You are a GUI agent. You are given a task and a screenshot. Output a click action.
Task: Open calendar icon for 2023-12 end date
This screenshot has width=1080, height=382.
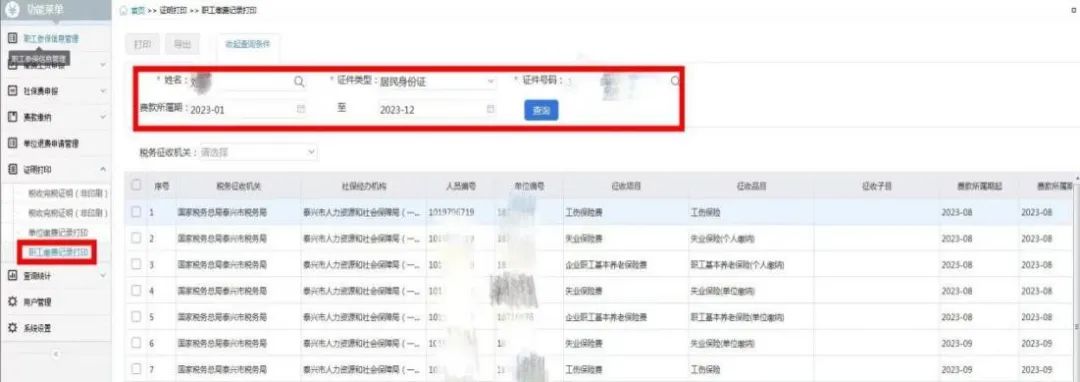tap(490, 109)
